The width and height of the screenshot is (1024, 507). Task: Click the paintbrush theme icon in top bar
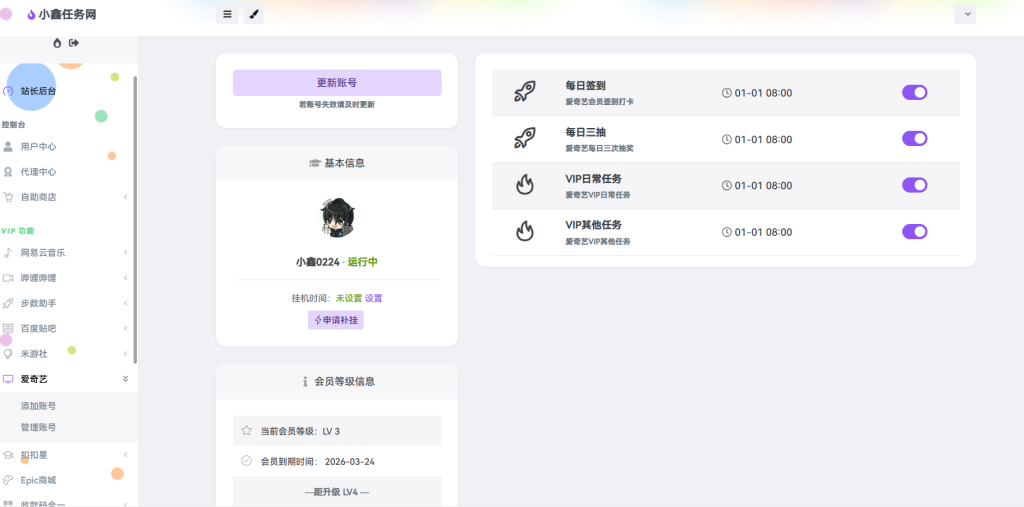point(253,14)
